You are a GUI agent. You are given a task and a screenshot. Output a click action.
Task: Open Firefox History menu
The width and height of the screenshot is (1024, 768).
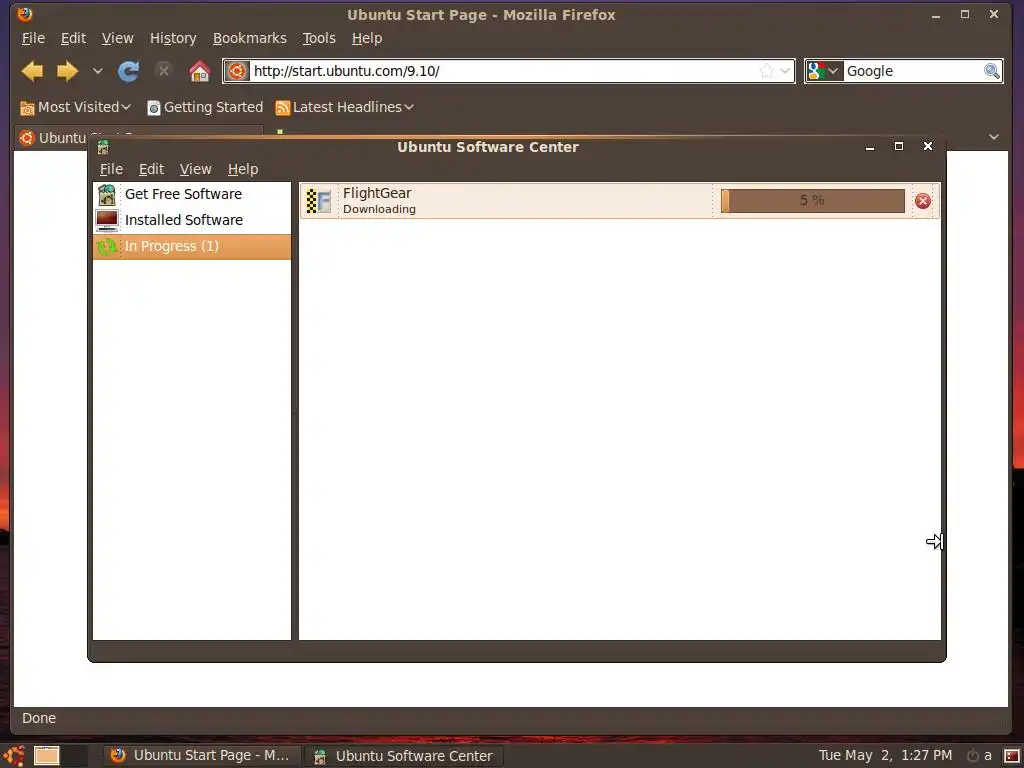173,39
